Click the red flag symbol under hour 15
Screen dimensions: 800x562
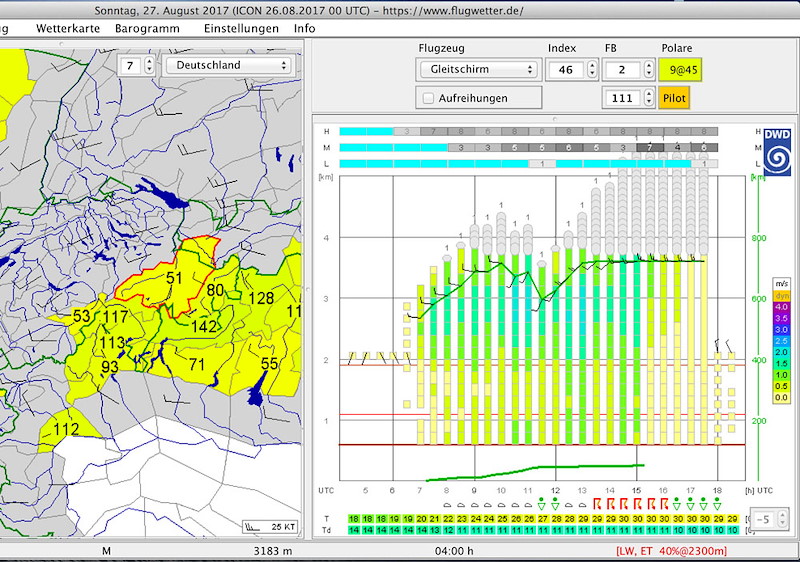(636, 505)
